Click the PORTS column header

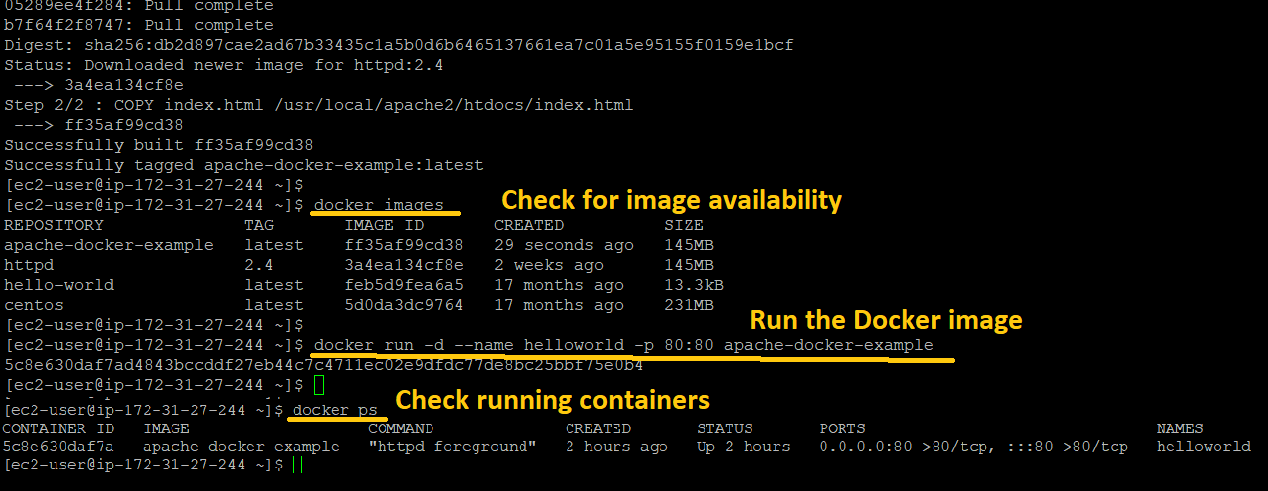point(844,428)
